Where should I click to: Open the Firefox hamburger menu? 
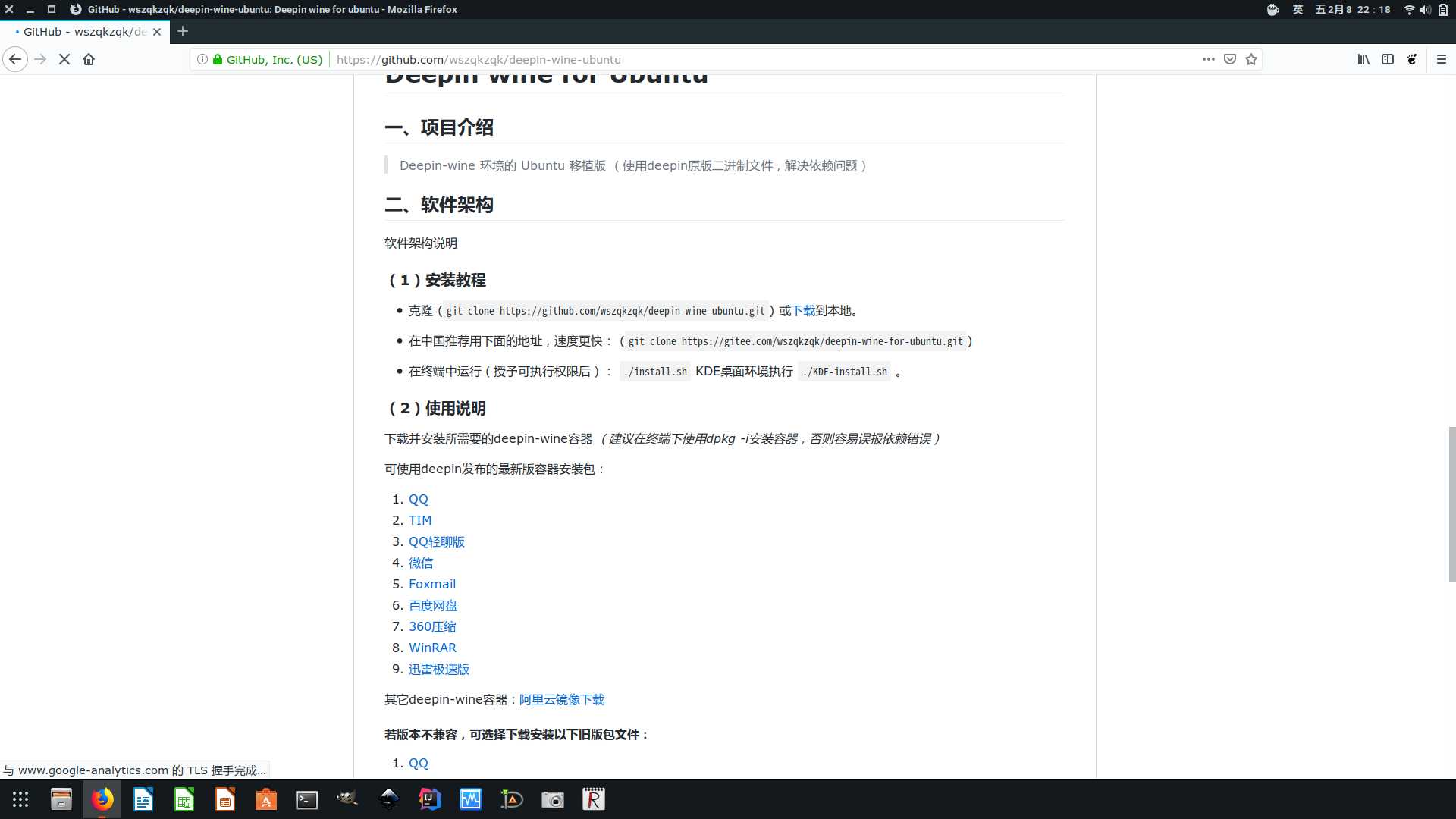point(1442,59)
